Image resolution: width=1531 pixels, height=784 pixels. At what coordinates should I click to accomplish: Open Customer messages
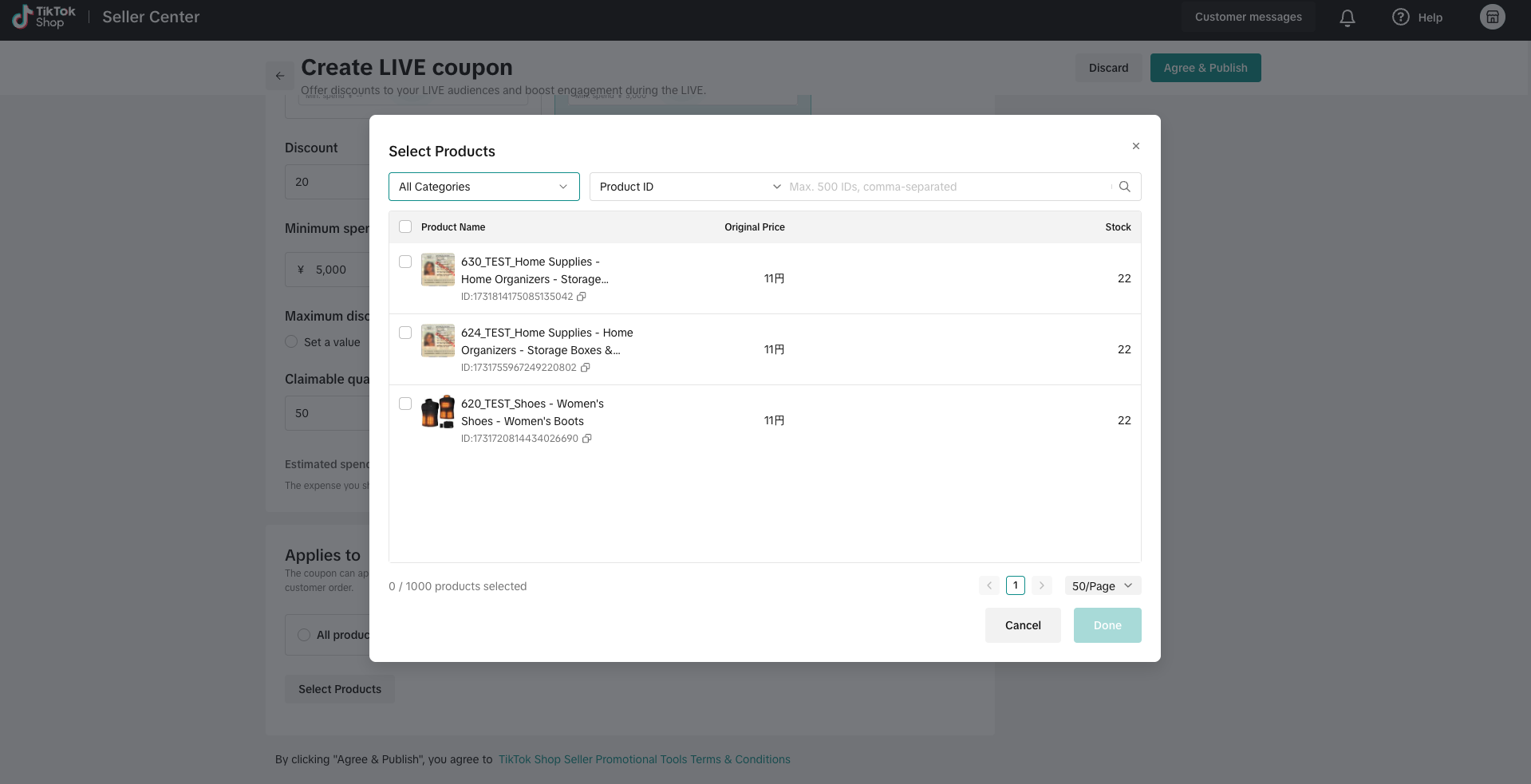[1249, 17]
